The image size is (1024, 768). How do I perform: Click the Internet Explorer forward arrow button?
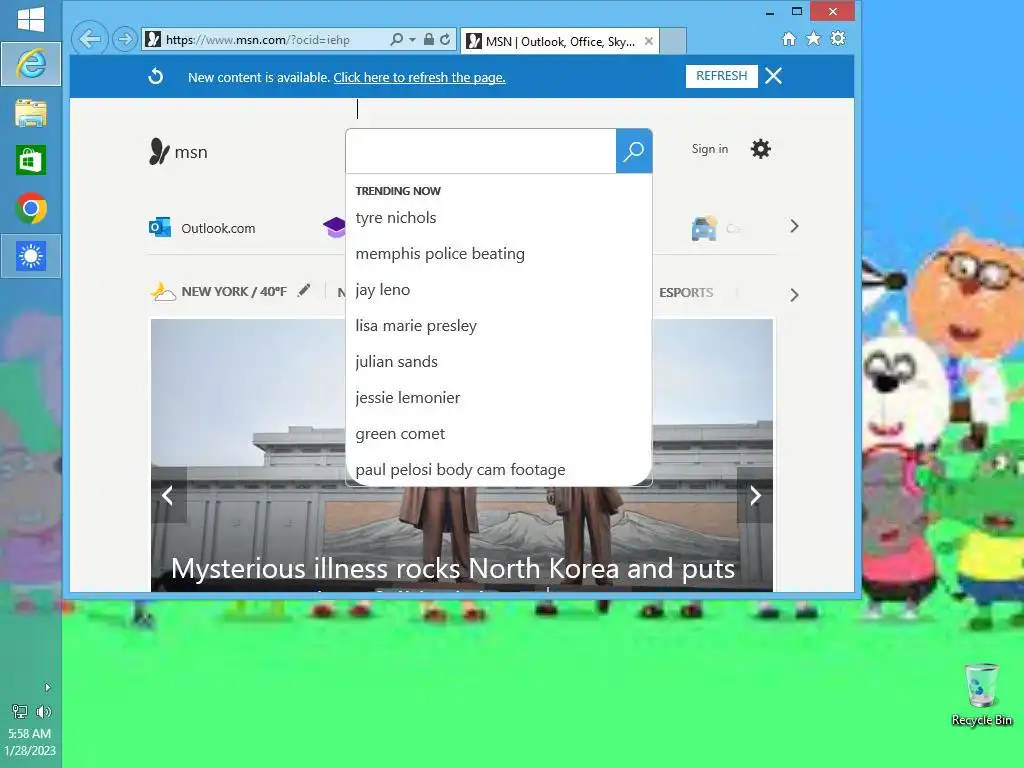pos(124,39)
